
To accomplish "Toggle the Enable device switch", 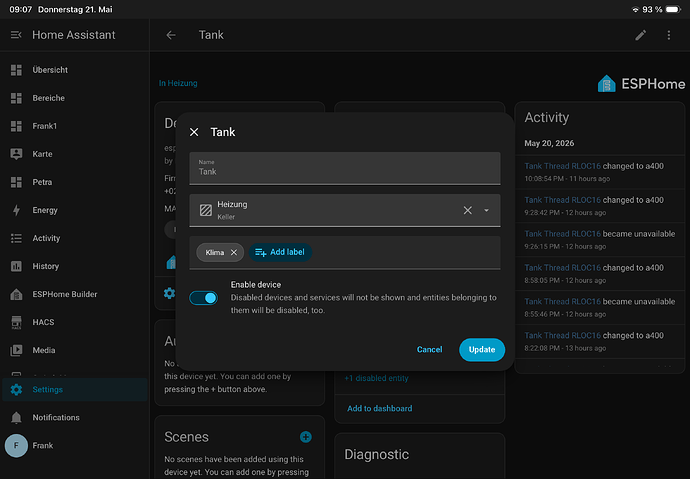I will 203,298.
